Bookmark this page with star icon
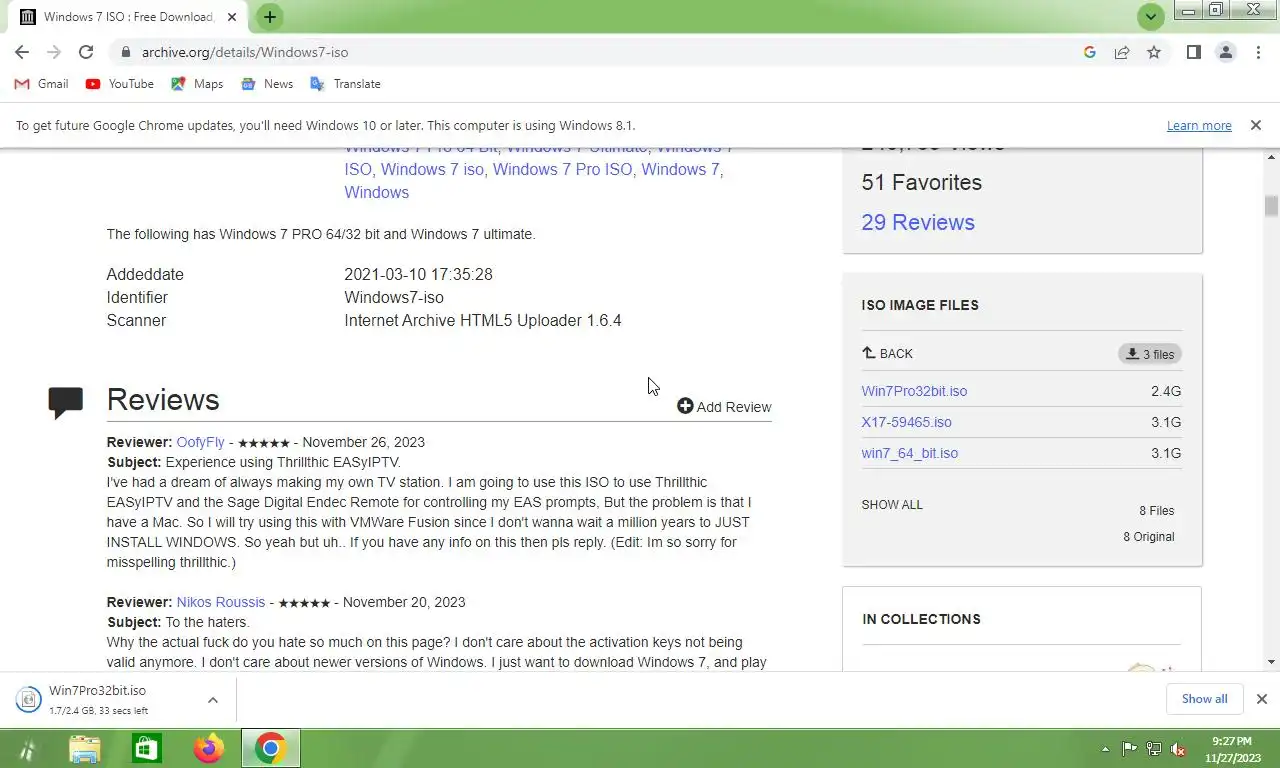Viewport: 1280px width, 768px height. point(1154,52)
